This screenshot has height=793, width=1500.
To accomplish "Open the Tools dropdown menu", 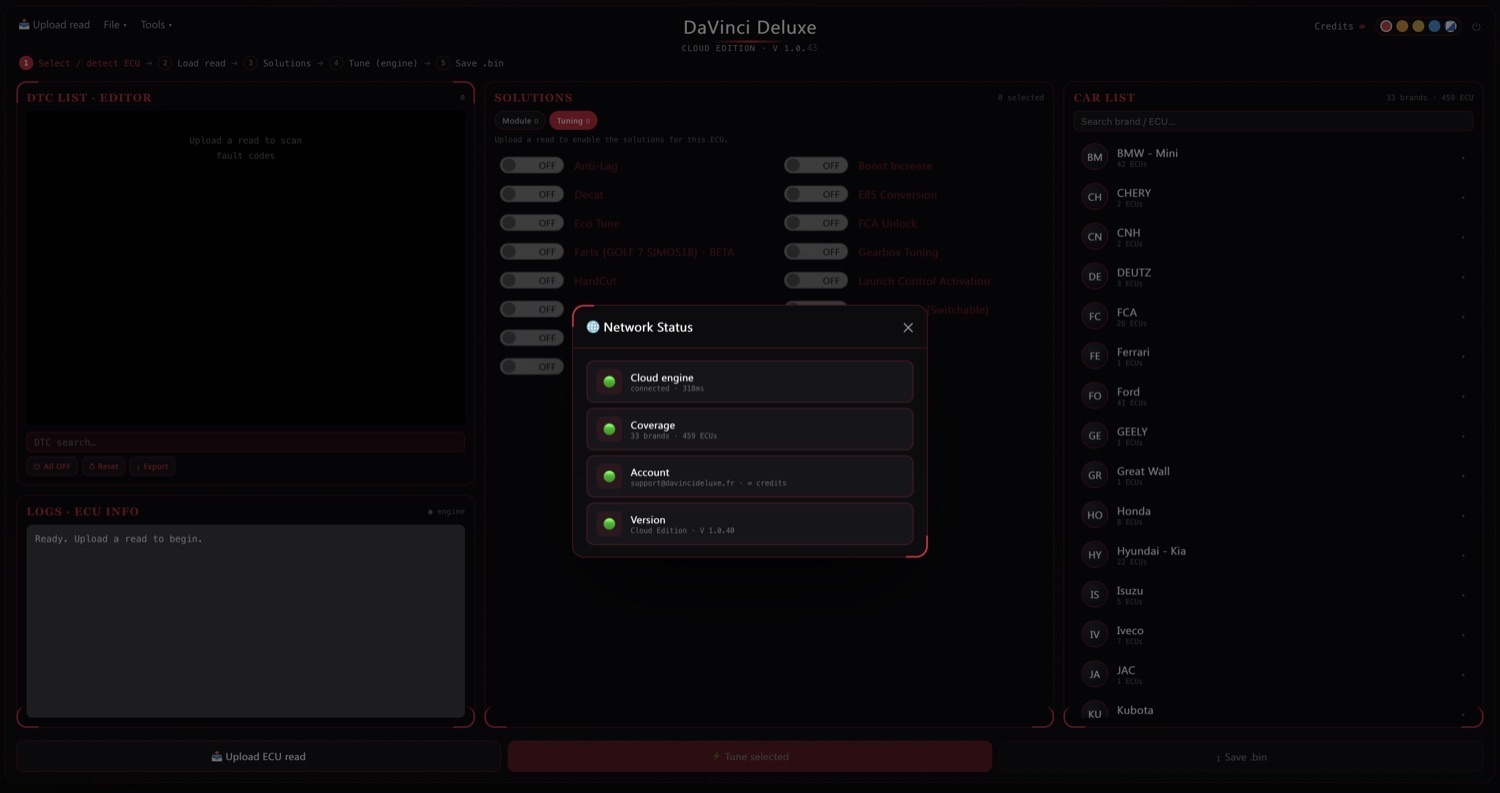I will click(x=156, y=25).
